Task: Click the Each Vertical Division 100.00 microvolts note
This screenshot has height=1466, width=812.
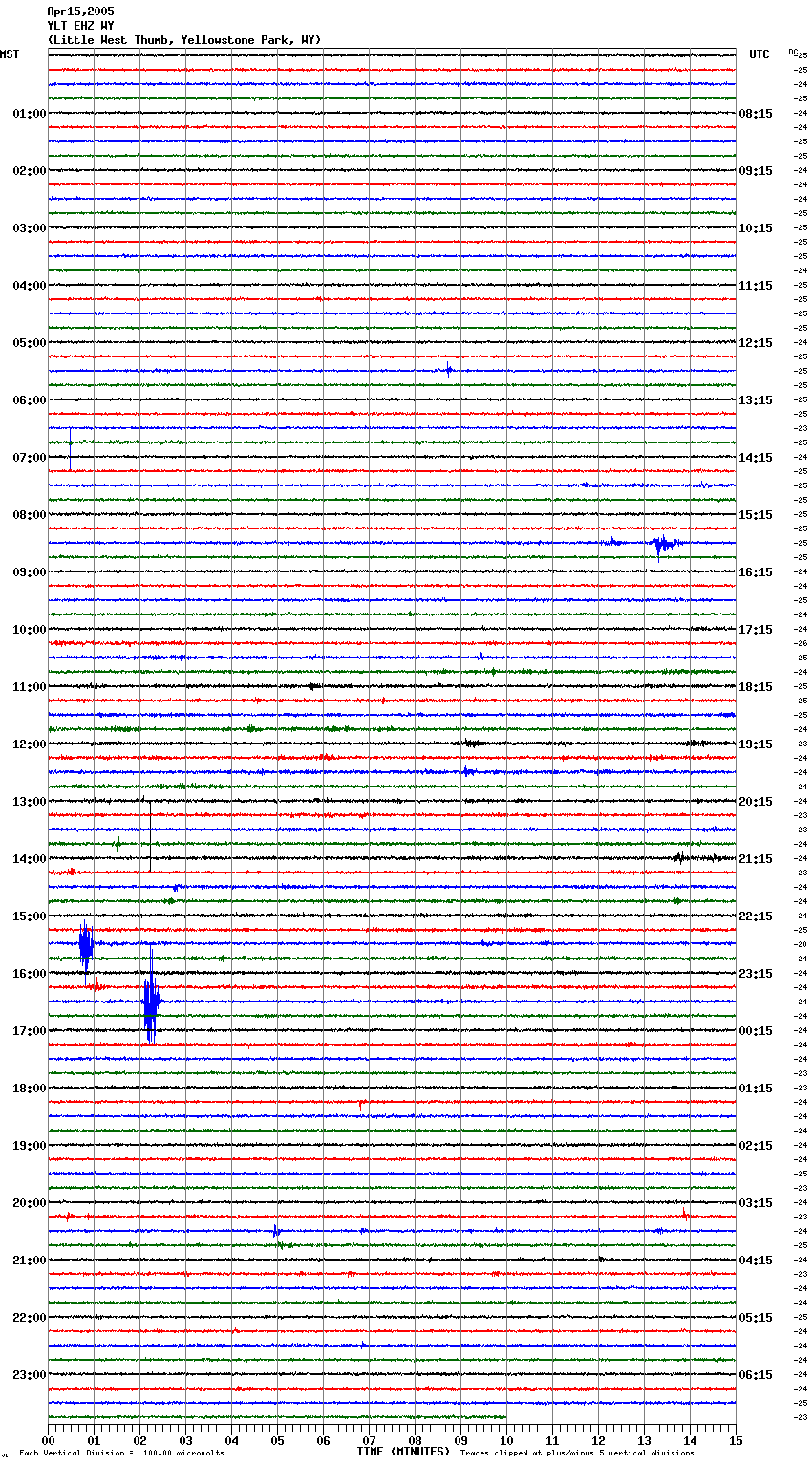Action: 121,1454
